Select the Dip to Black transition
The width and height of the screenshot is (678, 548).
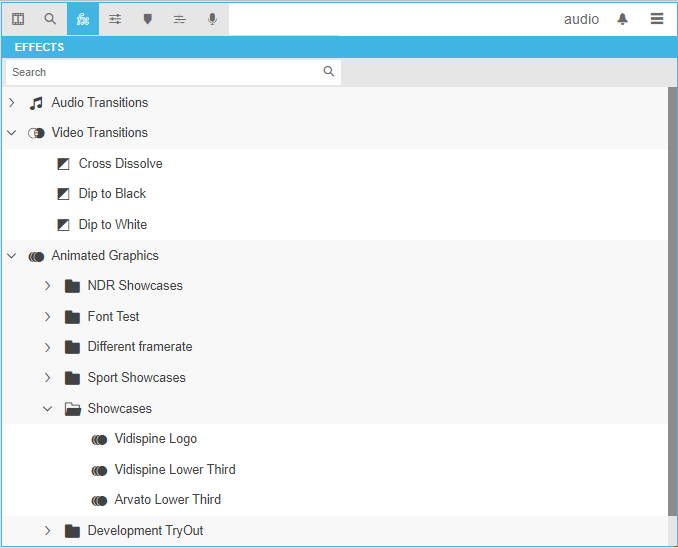coord(112,194)
